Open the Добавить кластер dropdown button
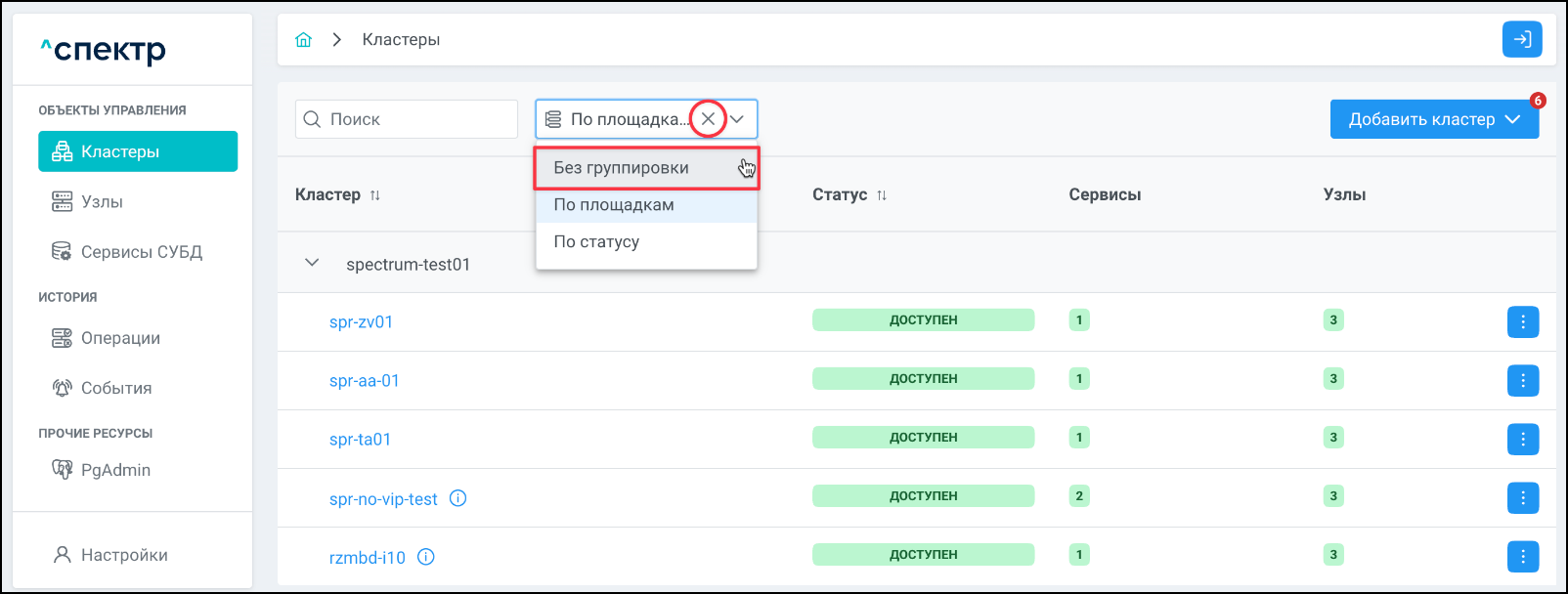Image resolution: width=1568 pixels, height=594 pixels. [1433, 119]
